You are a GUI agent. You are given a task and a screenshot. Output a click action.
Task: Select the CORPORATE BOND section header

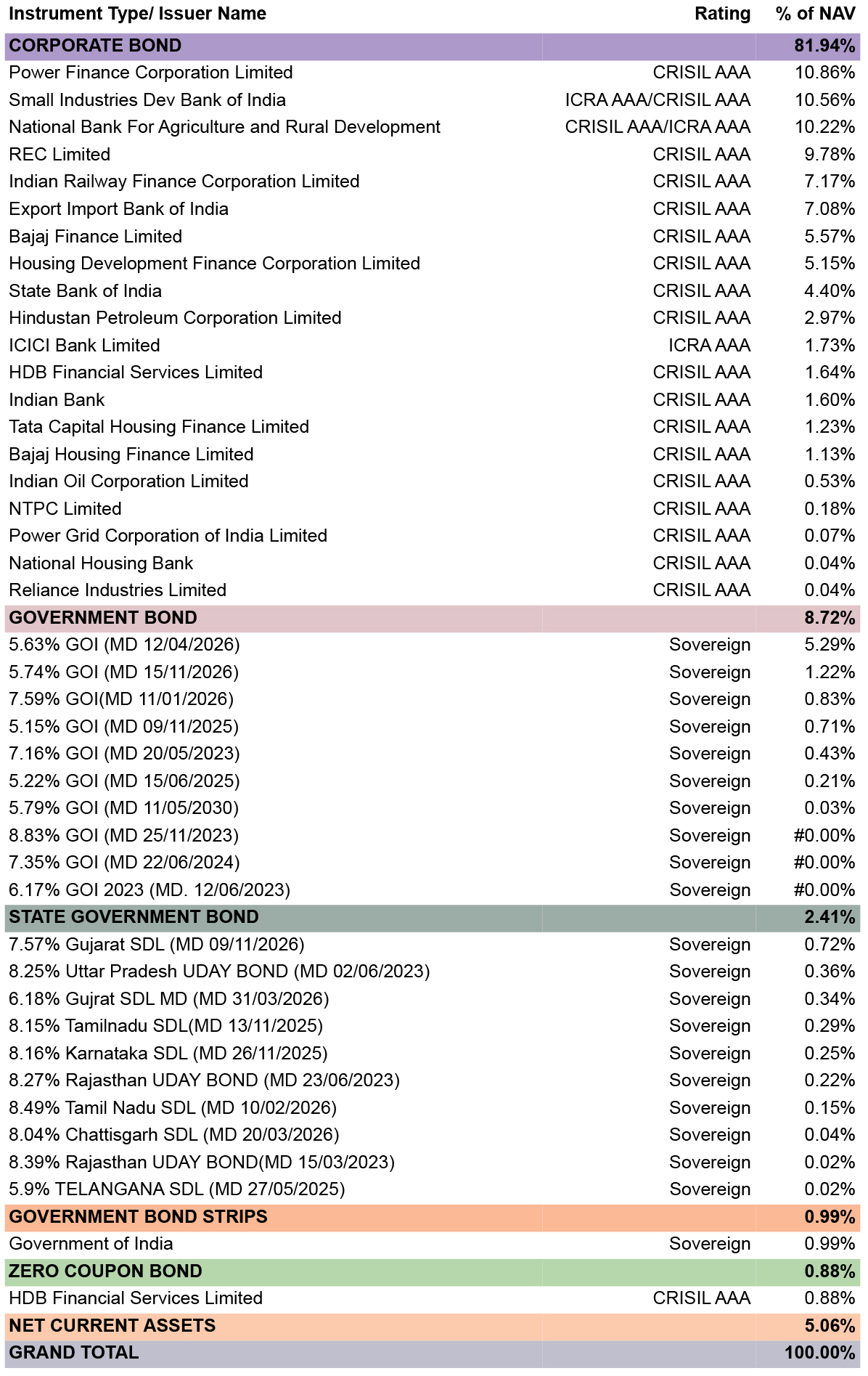coord(433,46)
